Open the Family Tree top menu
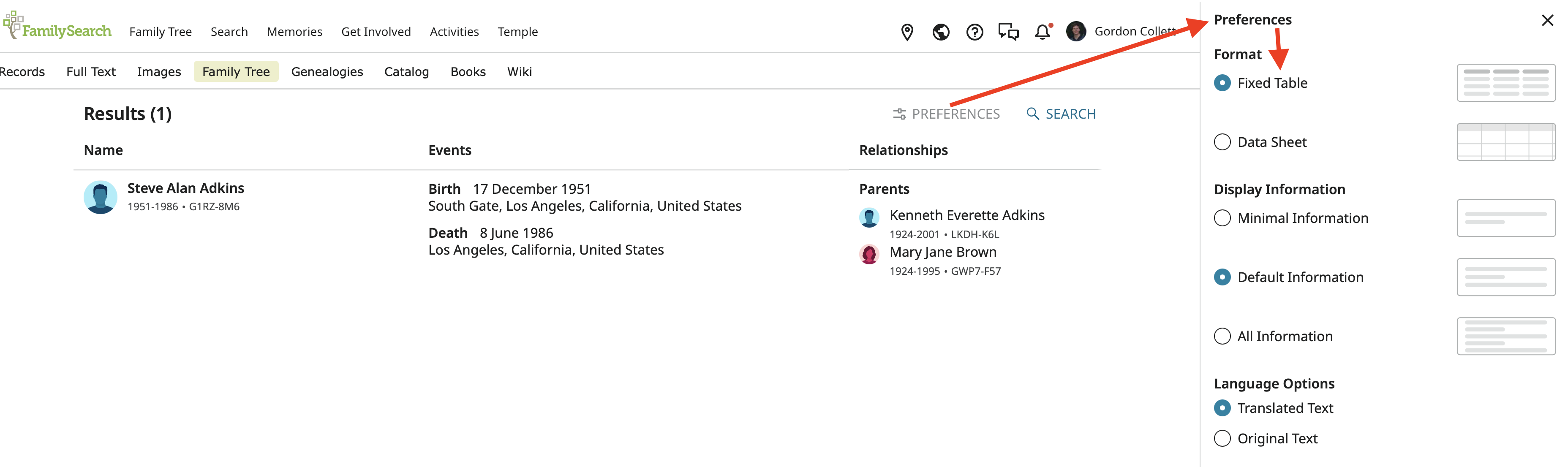The width and height of the screenshot is (1568, 467). click(160, 32)
